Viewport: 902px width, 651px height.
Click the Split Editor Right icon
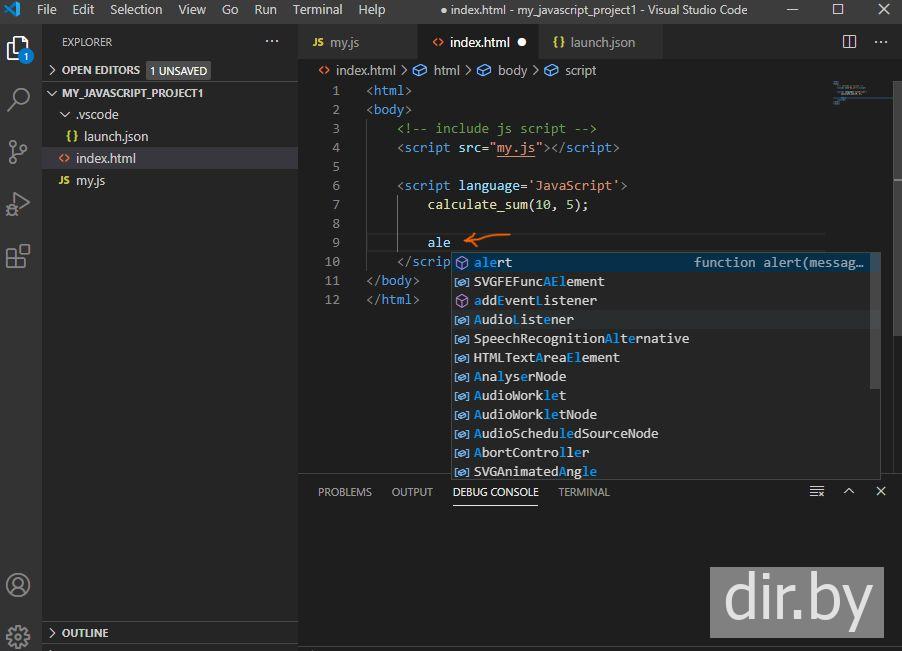point(849,42)
